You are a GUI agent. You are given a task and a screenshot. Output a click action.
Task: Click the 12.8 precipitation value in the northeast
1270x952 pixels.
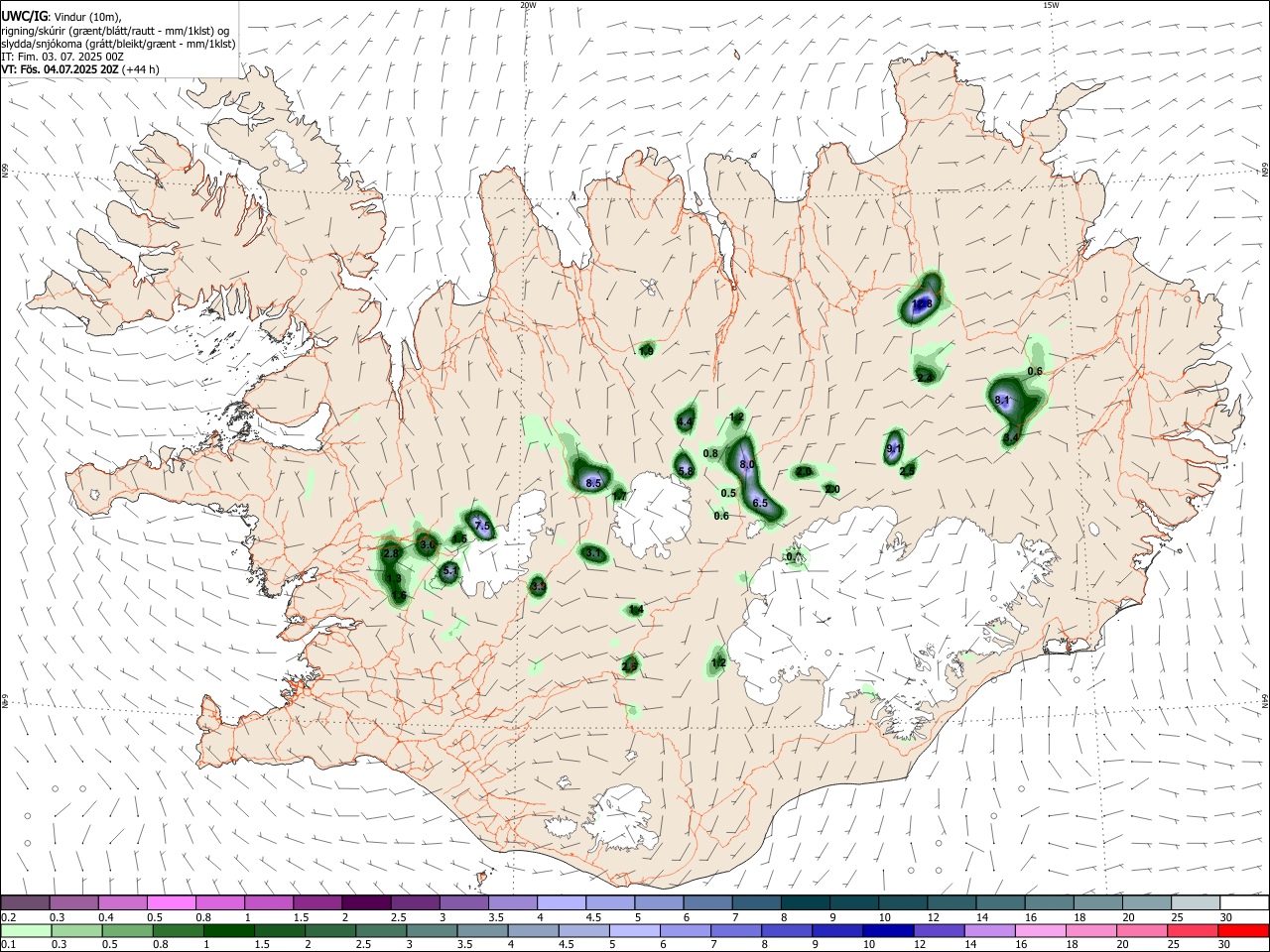[x=923, y=304]
